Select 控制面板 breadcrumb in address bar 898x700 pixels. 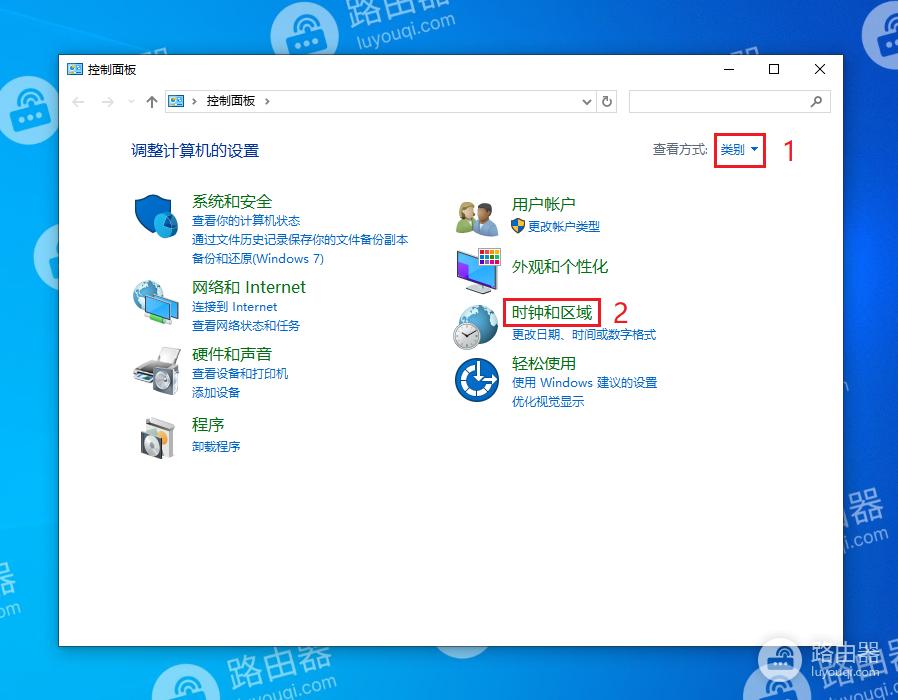click(231, 101)
